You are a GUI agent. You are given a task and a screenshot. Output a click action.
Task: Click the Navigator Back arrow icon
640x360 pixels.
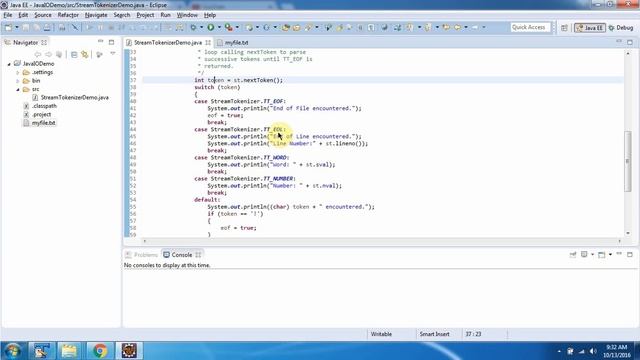[38, 54]
